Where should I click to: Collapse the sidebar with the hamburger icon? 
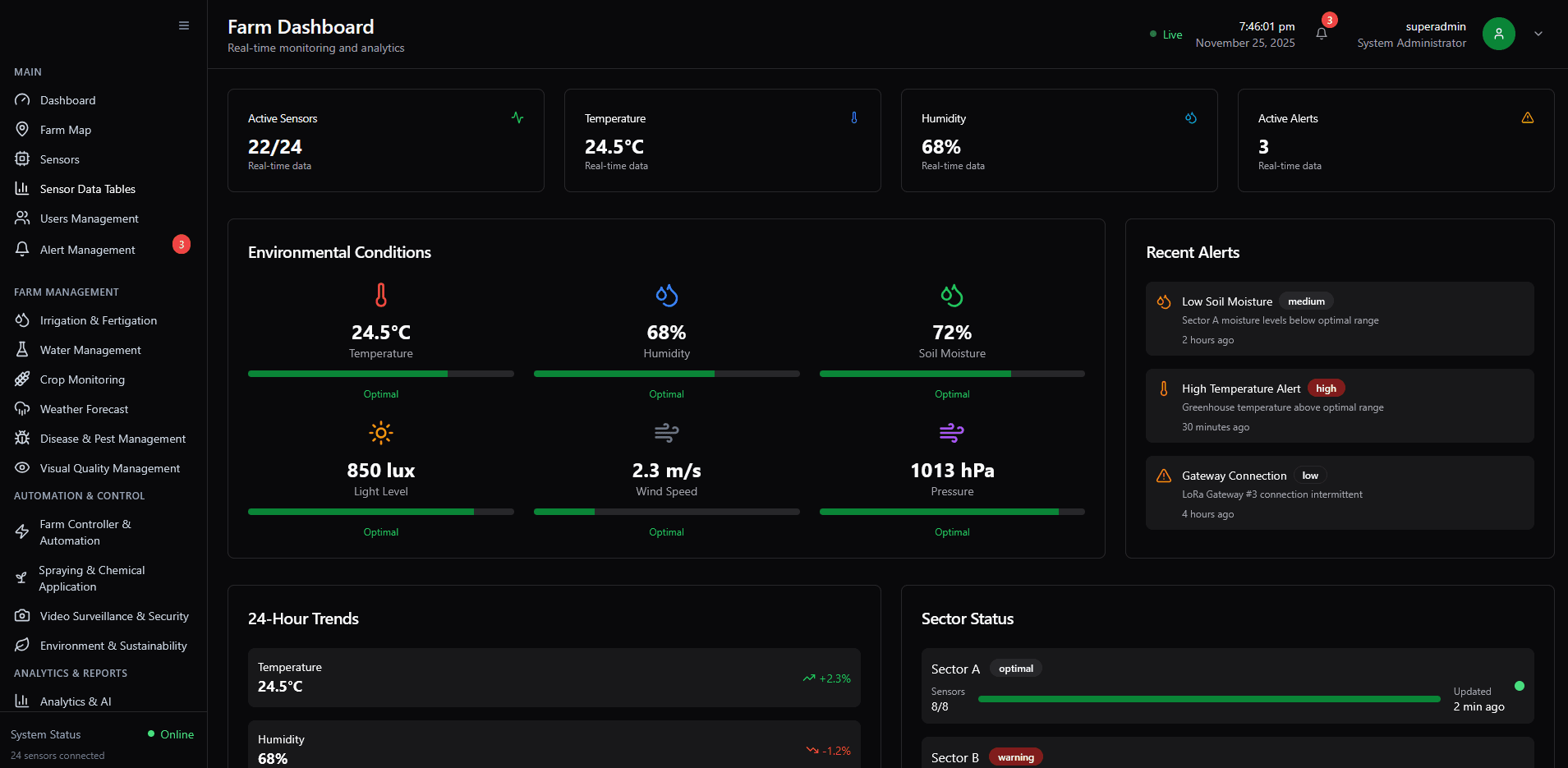click(183, 25)
